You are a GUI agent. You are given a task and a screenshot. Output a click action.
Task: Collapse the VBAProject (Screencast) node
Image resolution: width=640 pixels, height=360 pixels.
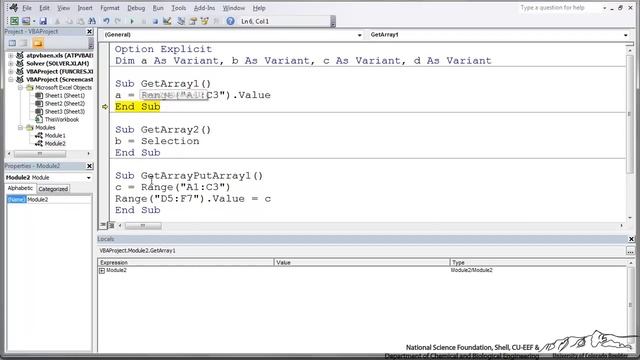[x=11, y=80]
